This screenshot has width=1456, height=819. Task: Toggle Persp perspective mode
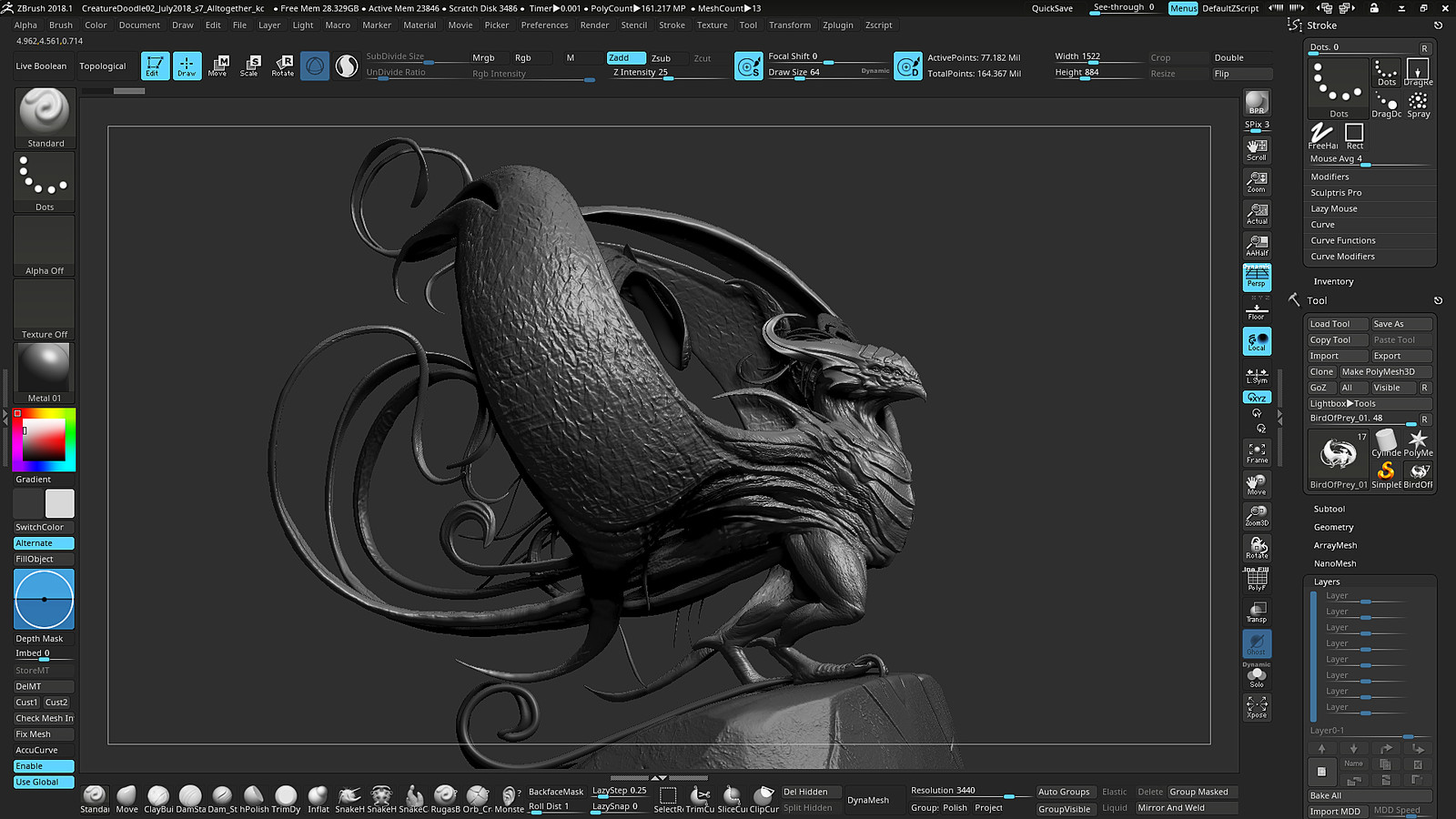(x=1257, y=278)
